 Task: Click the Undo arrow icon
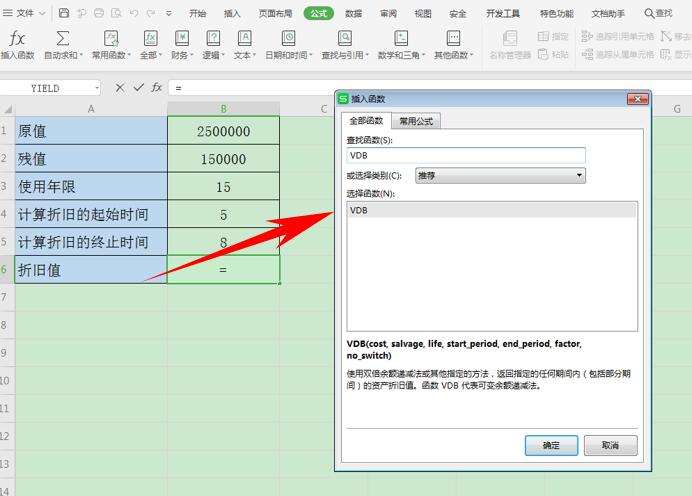(134, 13)
